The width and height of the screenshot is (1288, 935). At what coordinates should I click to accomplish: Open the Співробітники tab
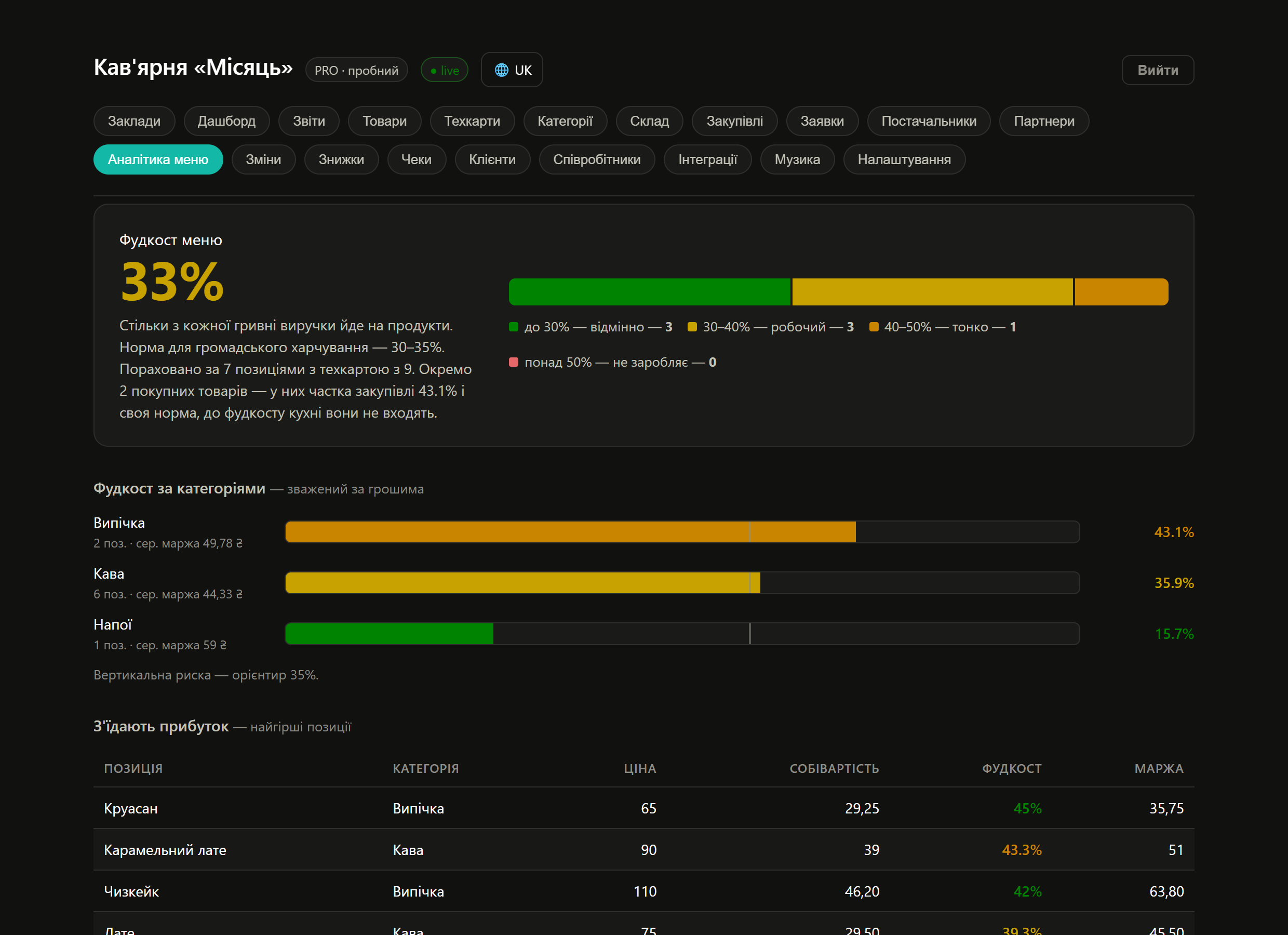point(597,159)
